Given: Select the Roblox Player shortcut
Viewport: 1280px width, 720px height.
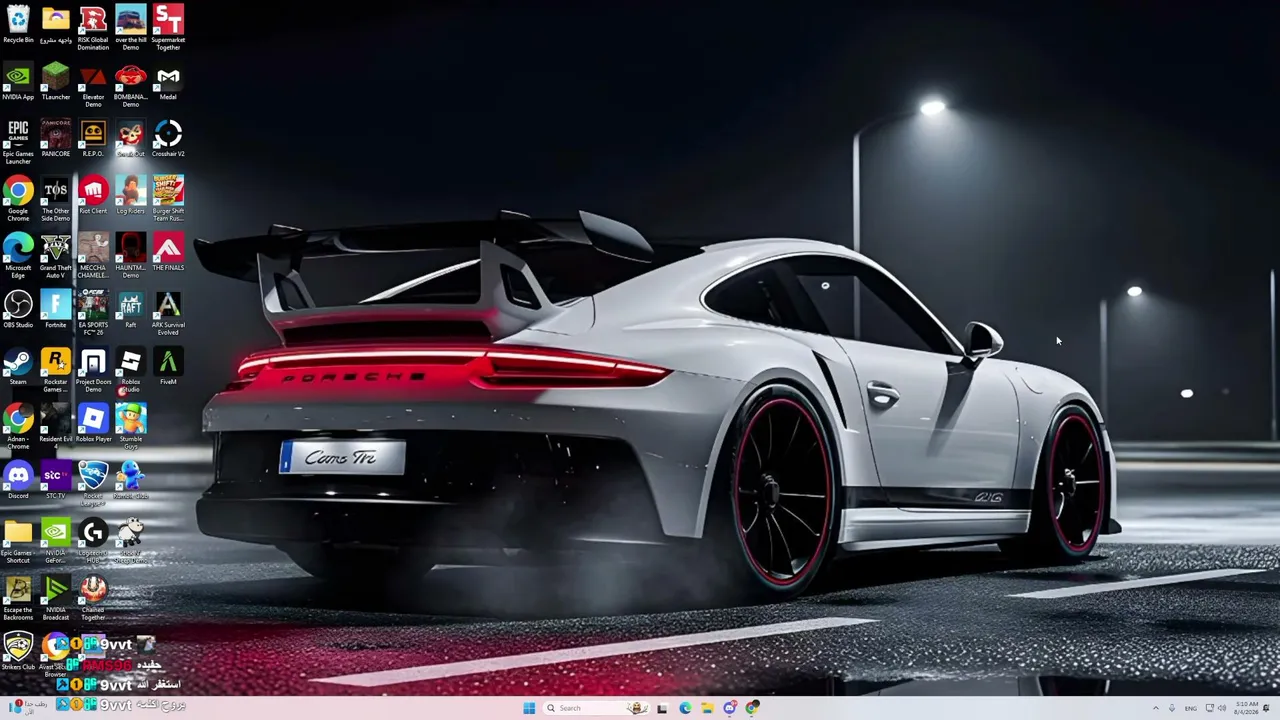Looking at the screenshot, I should click(x=93, y=424).
